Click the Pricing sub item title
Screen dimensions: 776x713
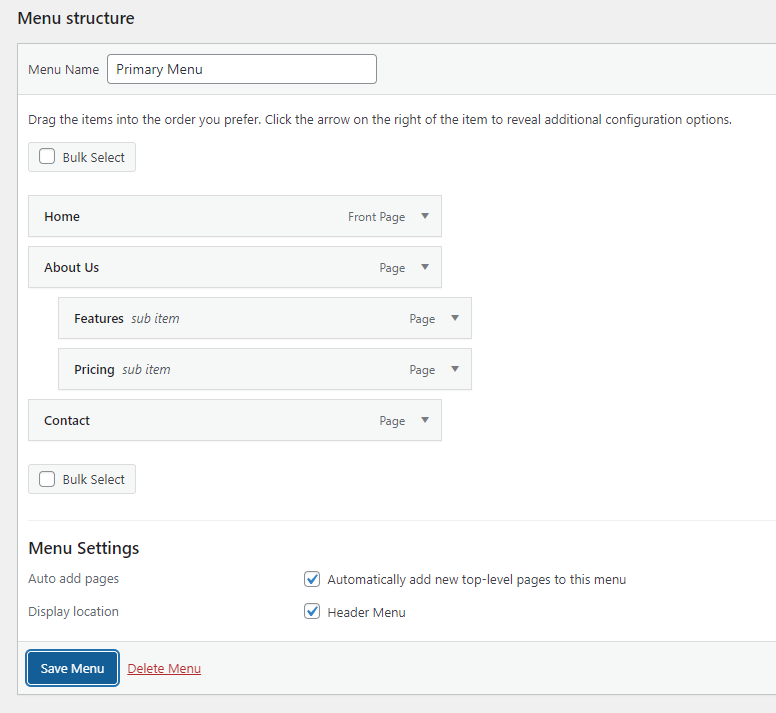click(94, 370)
